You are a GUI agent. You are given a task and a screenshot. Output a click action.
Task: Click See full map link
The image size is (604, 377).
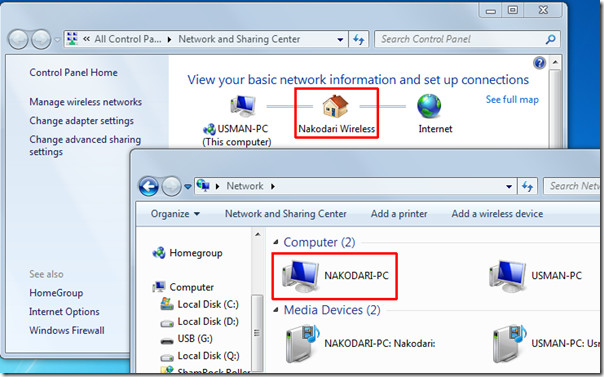(x=512, y=99)
